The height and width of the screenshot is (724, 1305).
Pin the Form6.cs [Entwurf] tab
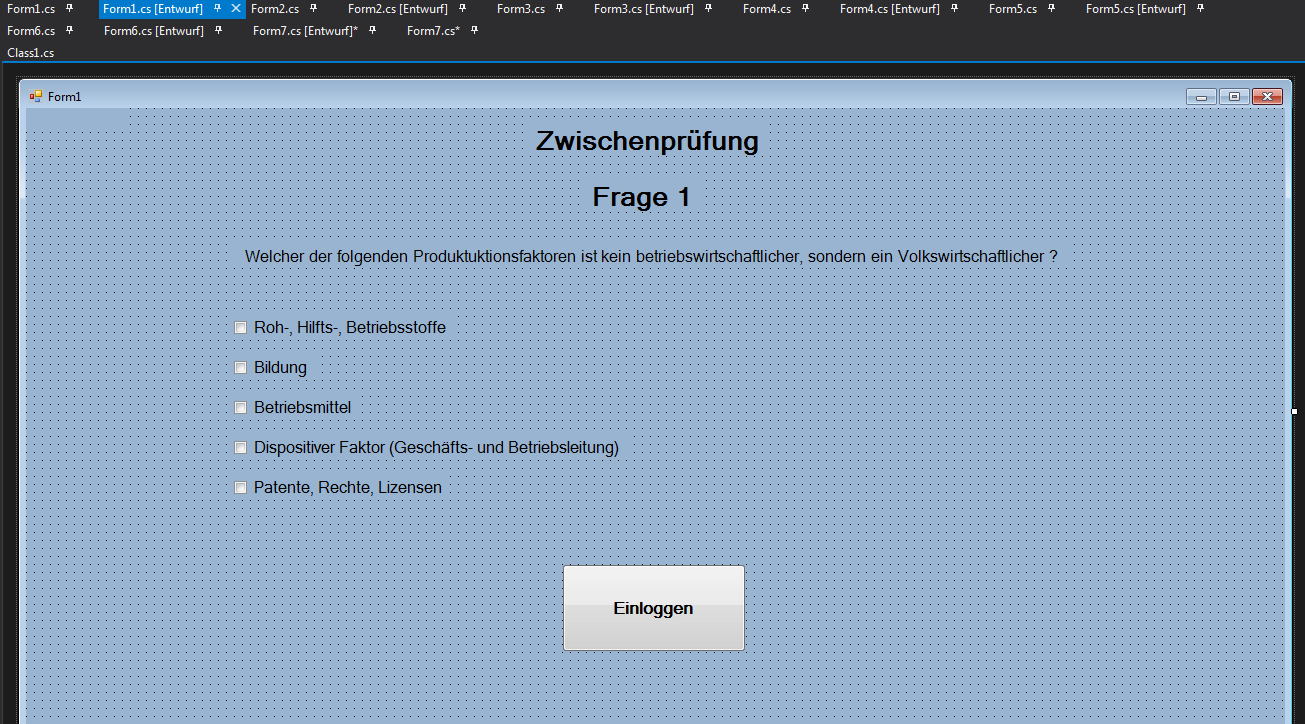(218, 31)
